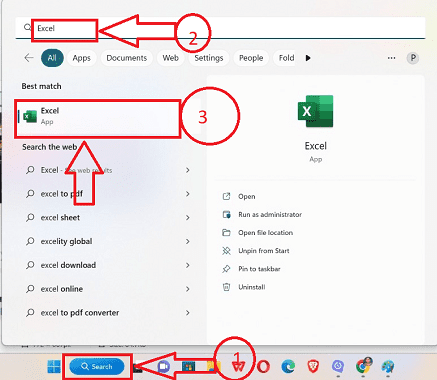Screen dimensions: 437x380
Task: Click magnifier icon beside 'excel download'
Action: click(30, 265)
